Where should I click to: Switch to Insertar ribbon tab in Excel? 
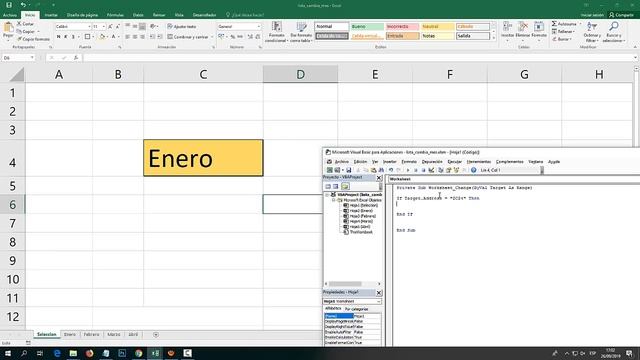tap(51, 15)
